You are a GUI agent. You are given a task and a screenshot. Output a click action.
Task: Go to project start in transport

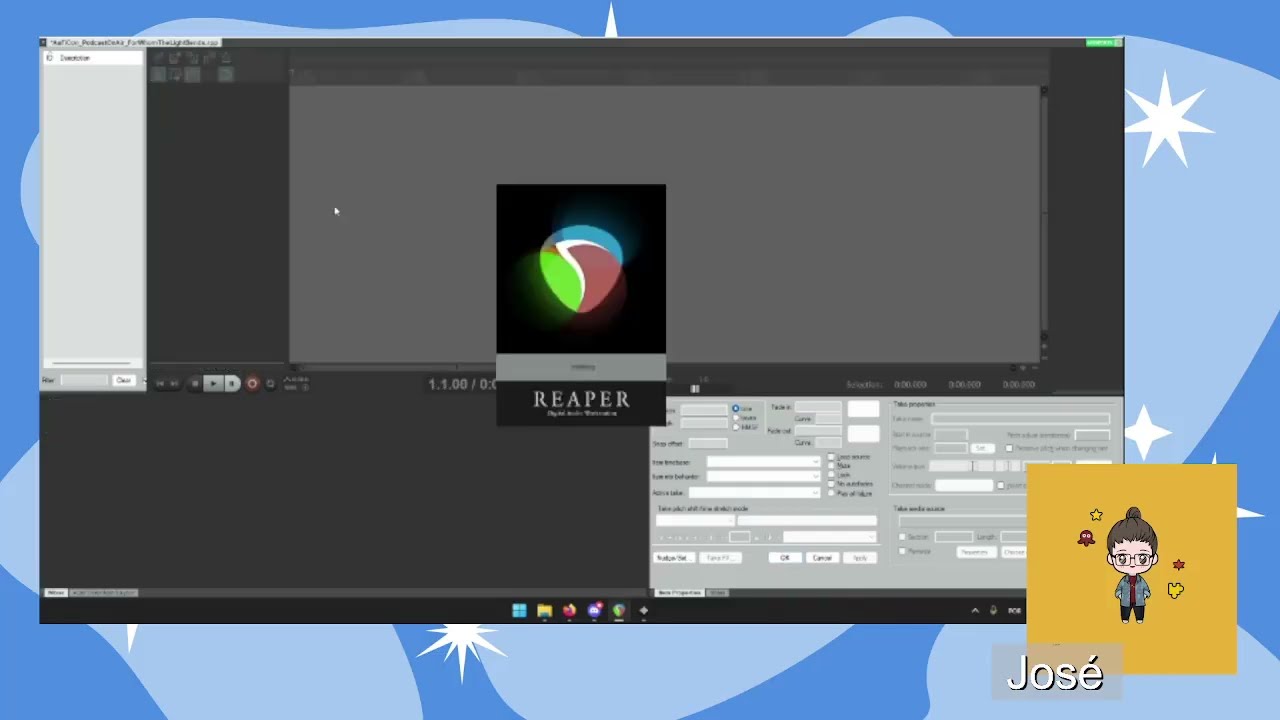point(159,383)
